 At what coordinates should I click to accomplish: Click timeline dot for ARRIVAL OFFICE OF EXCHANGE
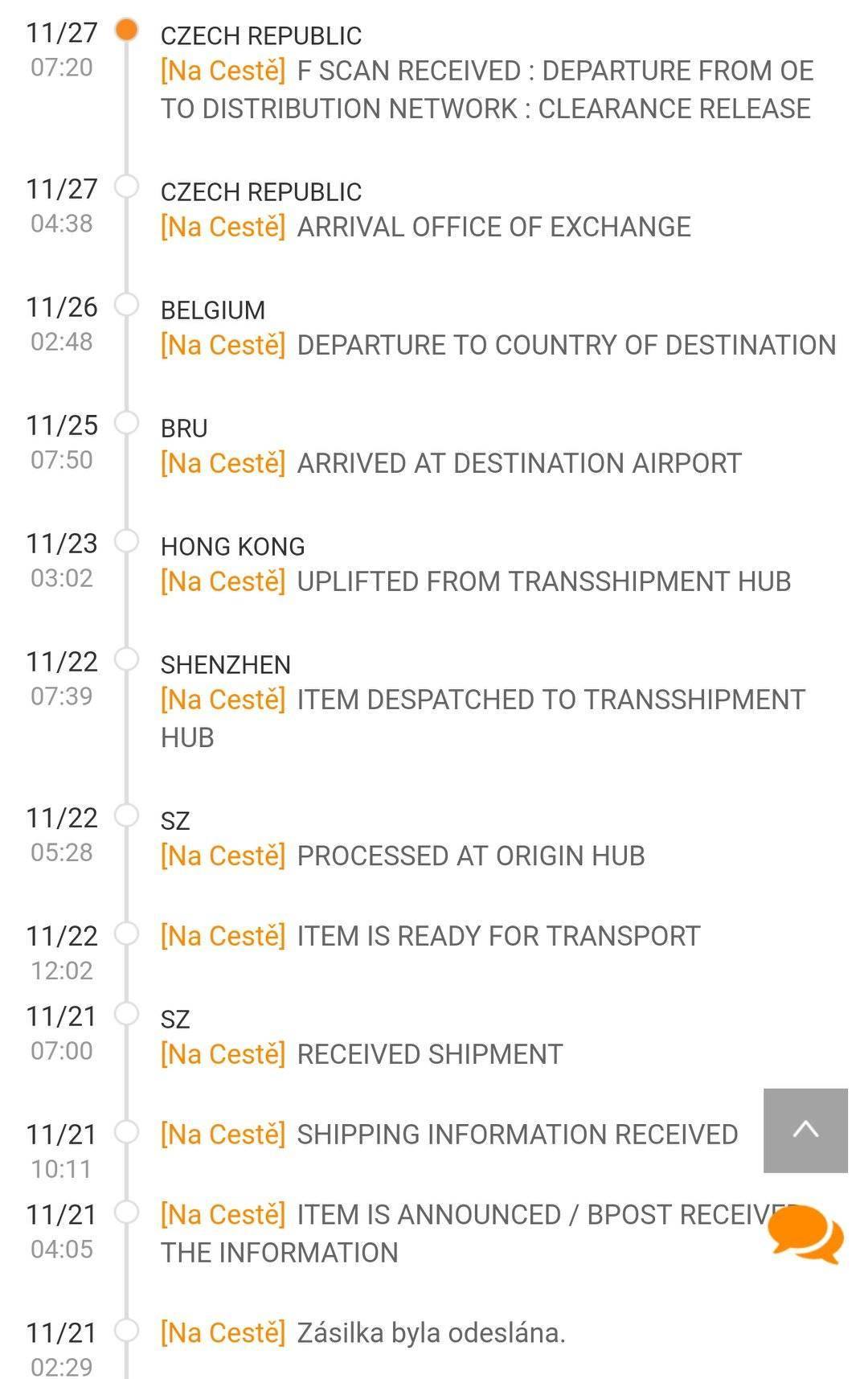(126, 187)
